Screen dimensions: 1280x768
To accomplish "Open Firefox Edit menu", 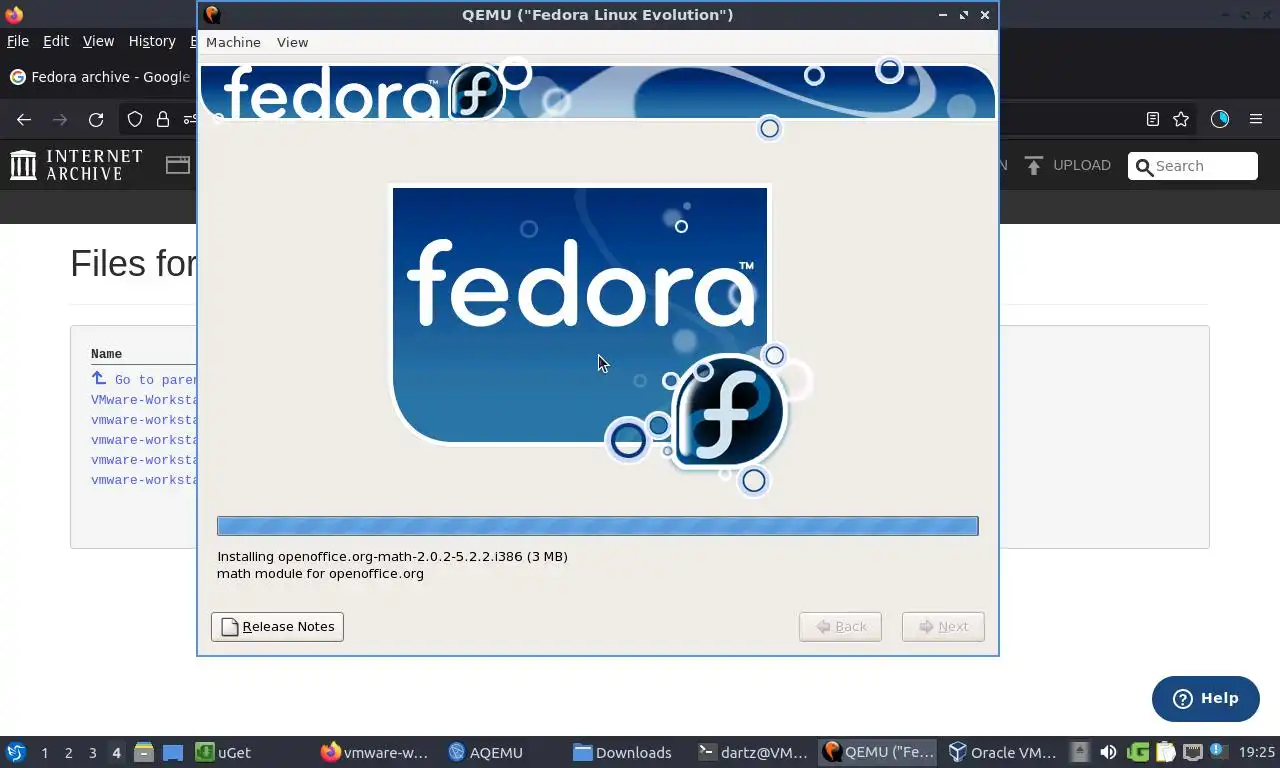I will [x=56, y=41].
